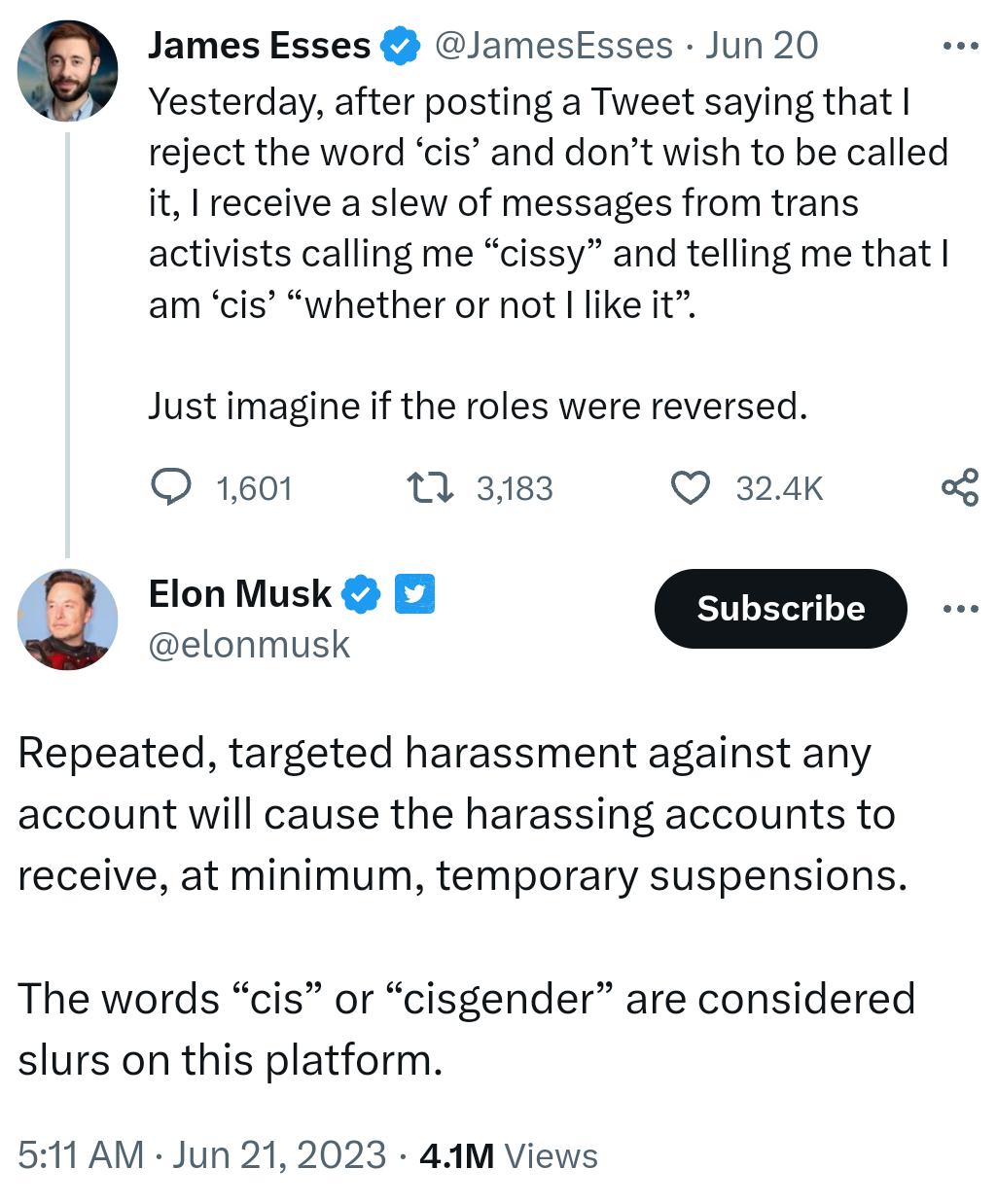Click James Esses' blue verified badge
The width and height of the screenshot is (997, 1204).
point(400,46)
